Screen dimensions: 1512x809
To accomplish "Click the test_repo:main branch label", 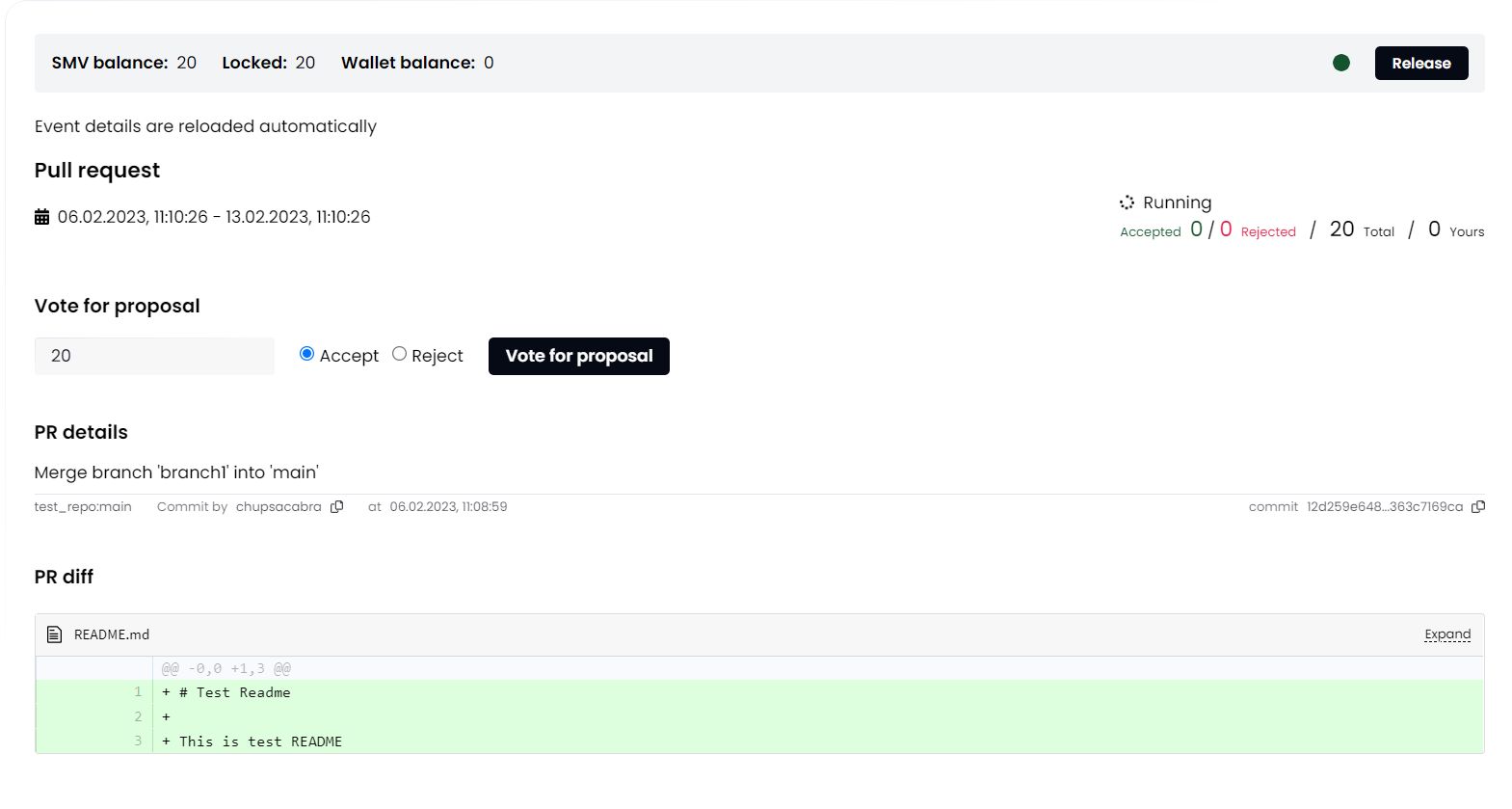I will (x=83, y=507).
